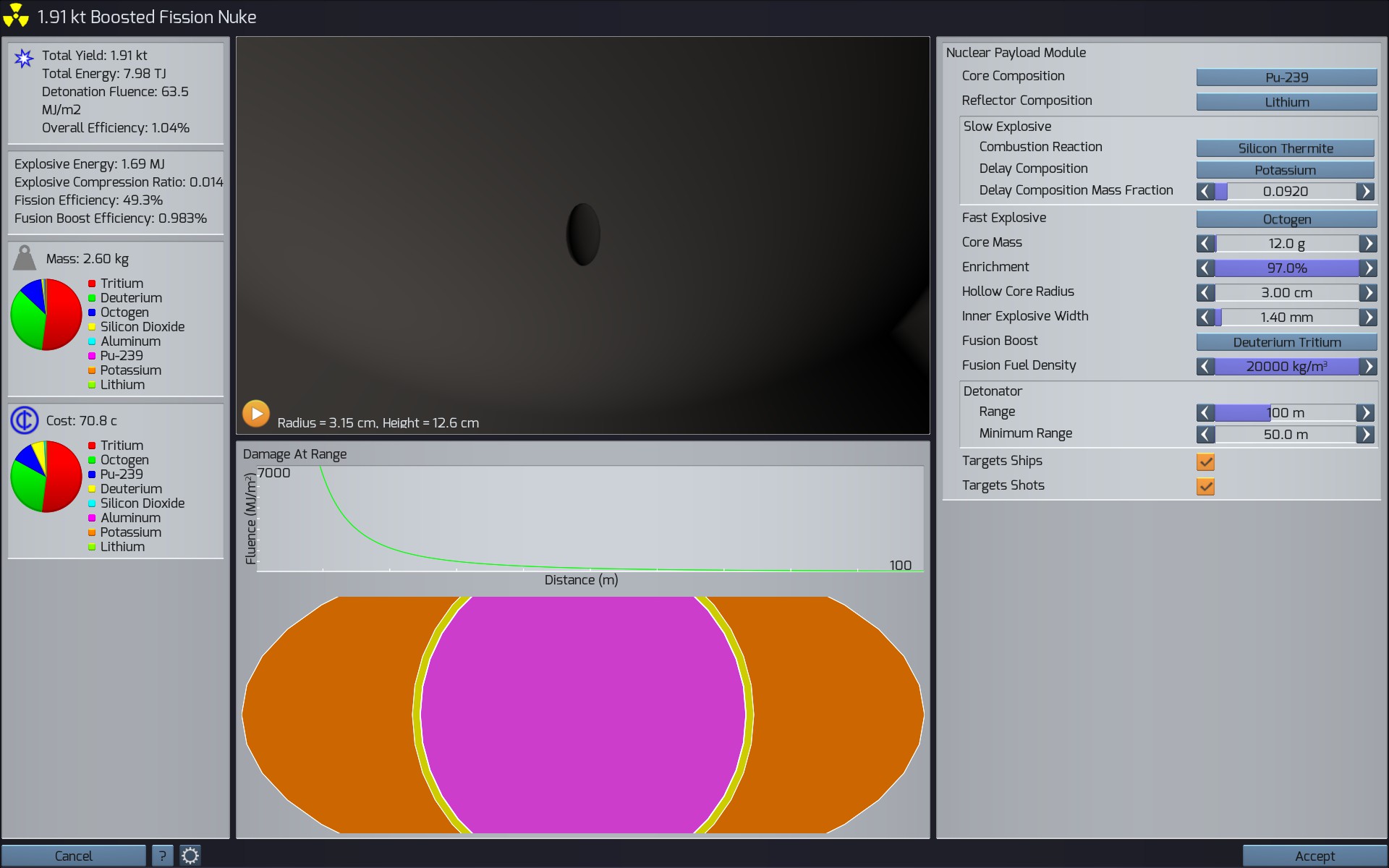Click the Accept button
The image size is (1389, 868).
coord(1314,856)
